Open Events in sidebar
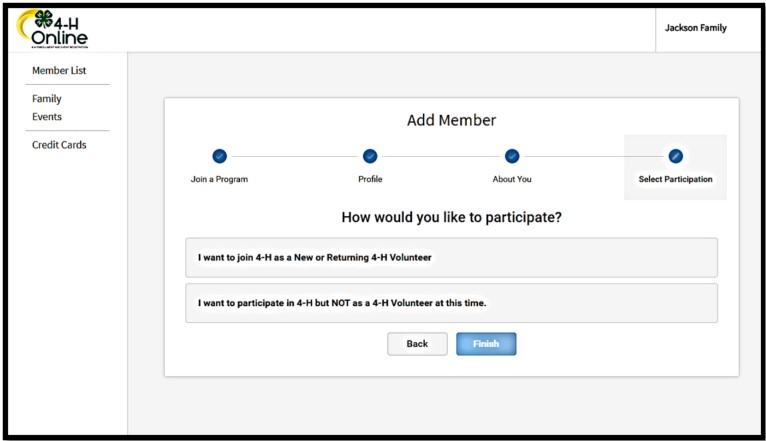The image size is (766, 441). [x=47, y=117]
